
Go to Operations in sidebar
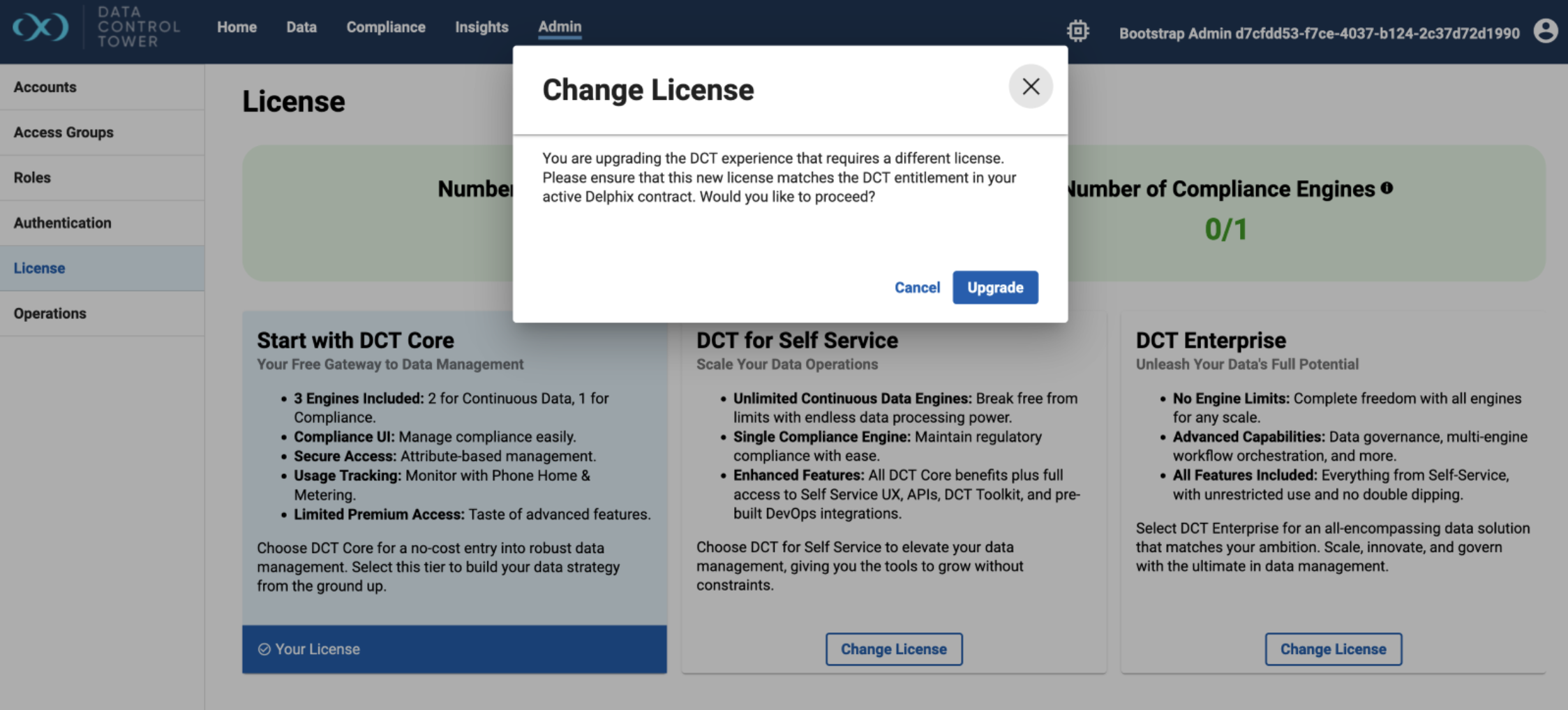point(50,314)
